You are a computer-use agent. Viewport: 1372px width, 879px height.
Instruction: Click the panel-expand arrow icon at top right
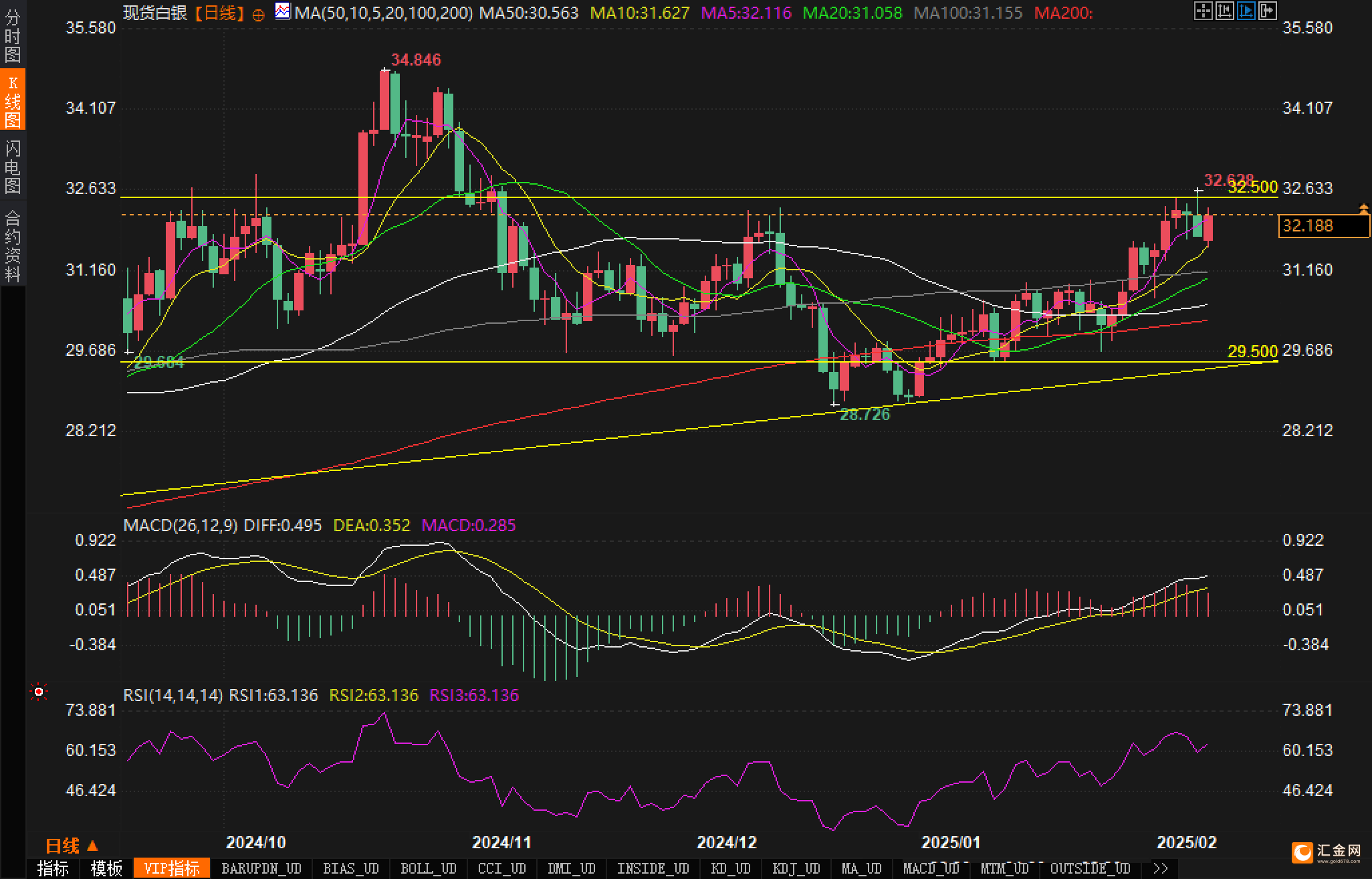point(1267,11)
